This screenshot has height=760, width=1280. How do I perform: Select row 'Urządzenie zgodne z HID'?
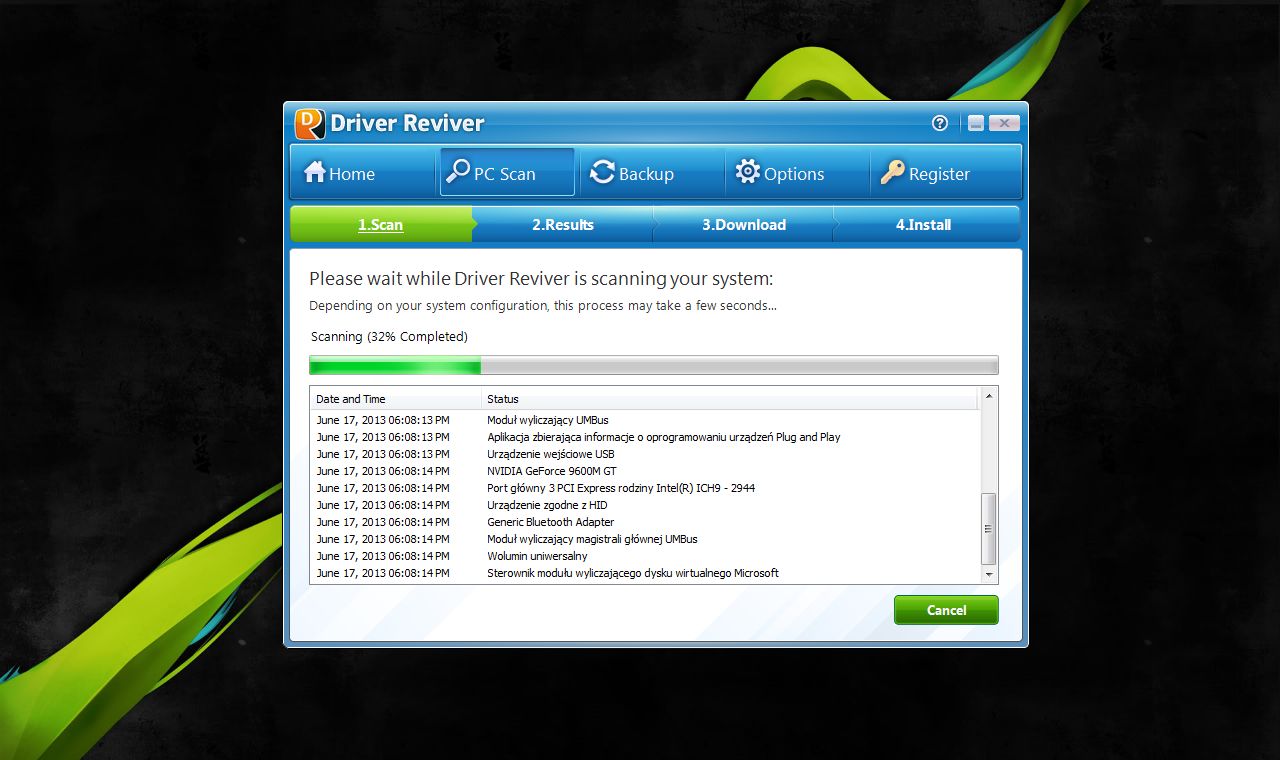click(645, 505)
